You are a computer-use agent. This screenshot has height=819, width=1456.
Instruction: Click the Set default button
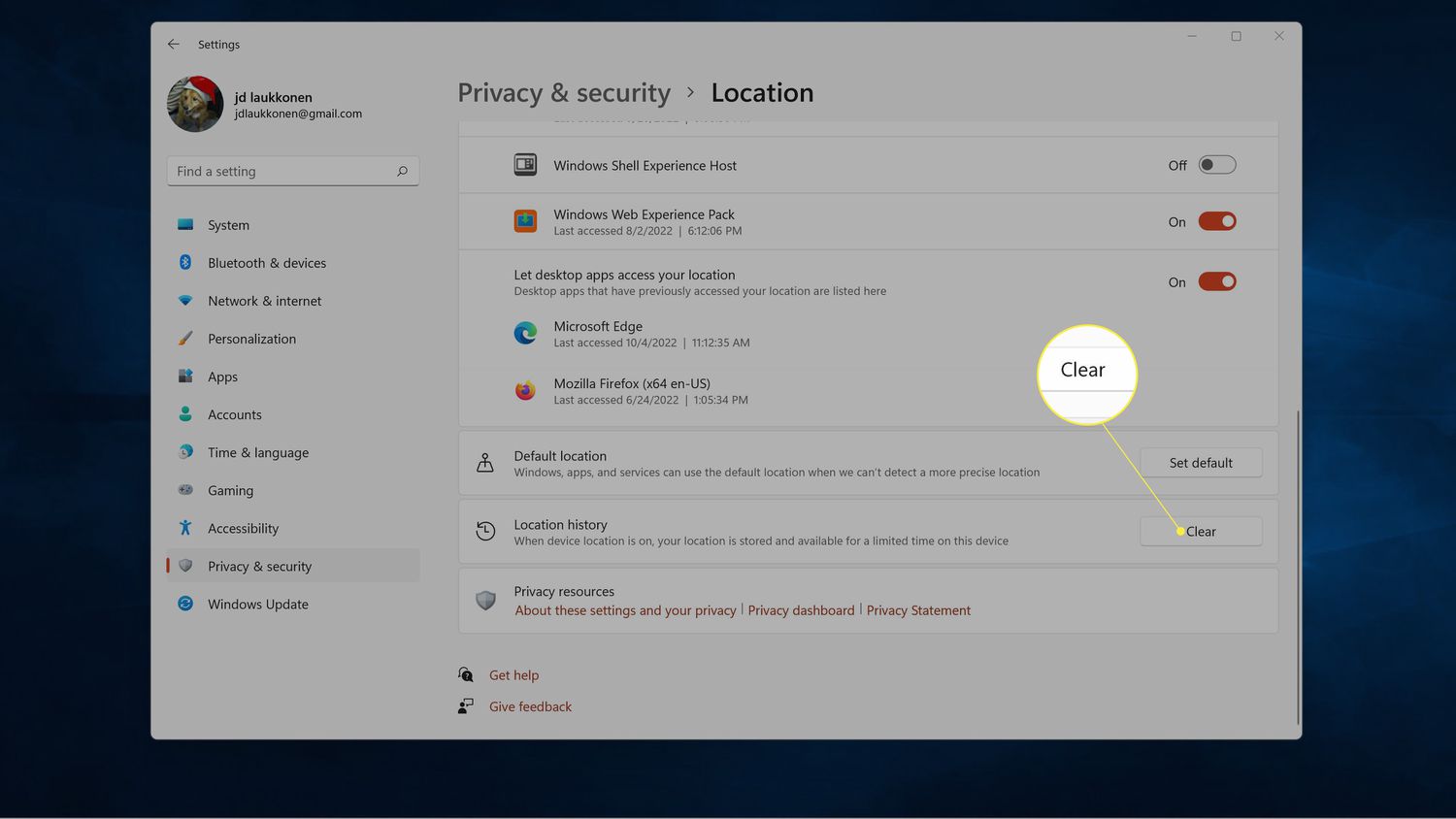[1201, 463]
